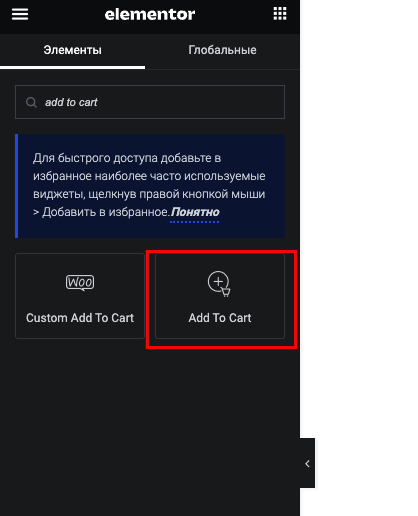
Task: Select the Custom Add To Cart widget card
Action: tap(80, 296)
